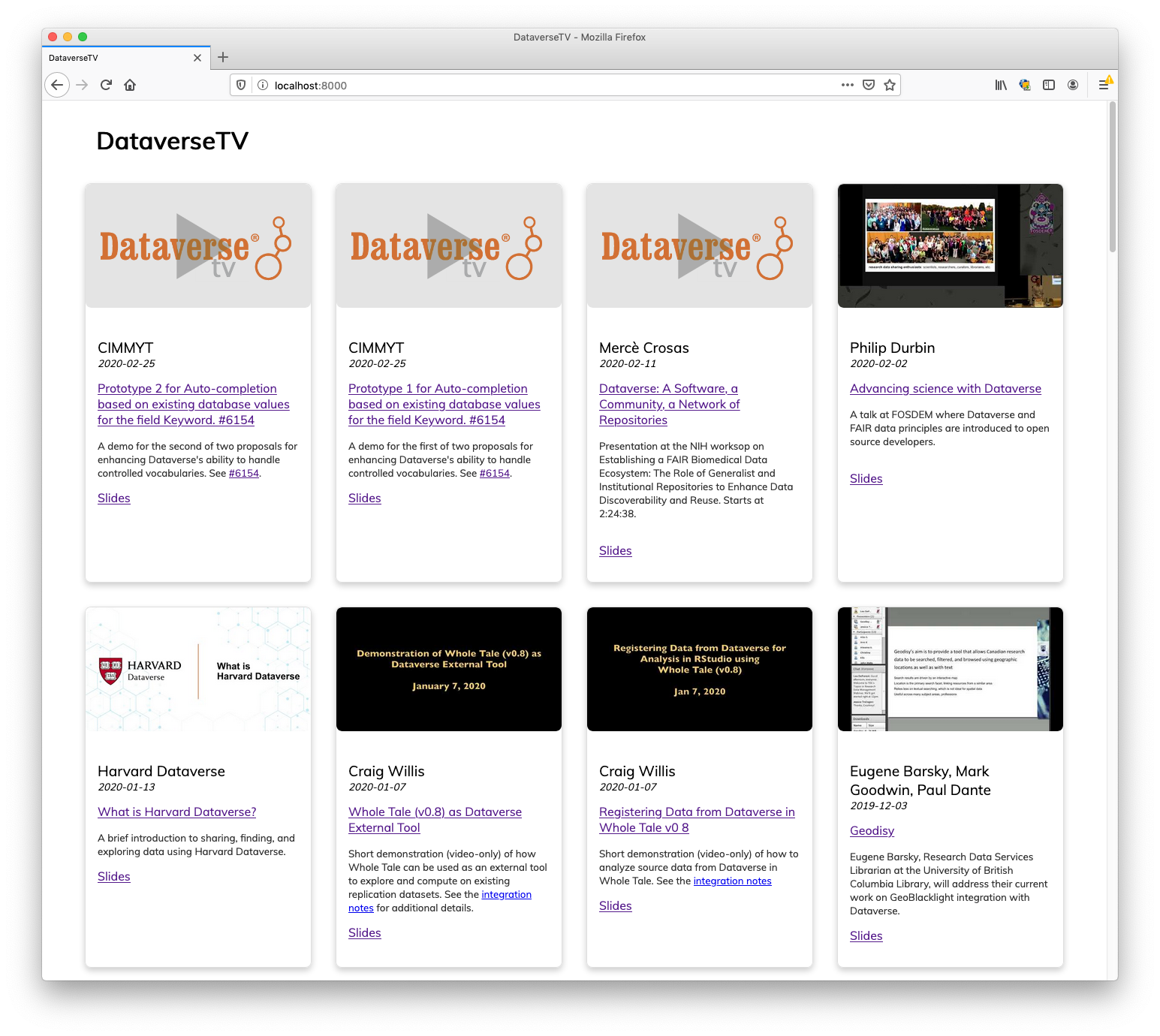Click the Prototype 2 DataverseTV thumbnail
Image resolution: width=1160 pixels, height=1036 pixels.
click(x=198, y=245)
